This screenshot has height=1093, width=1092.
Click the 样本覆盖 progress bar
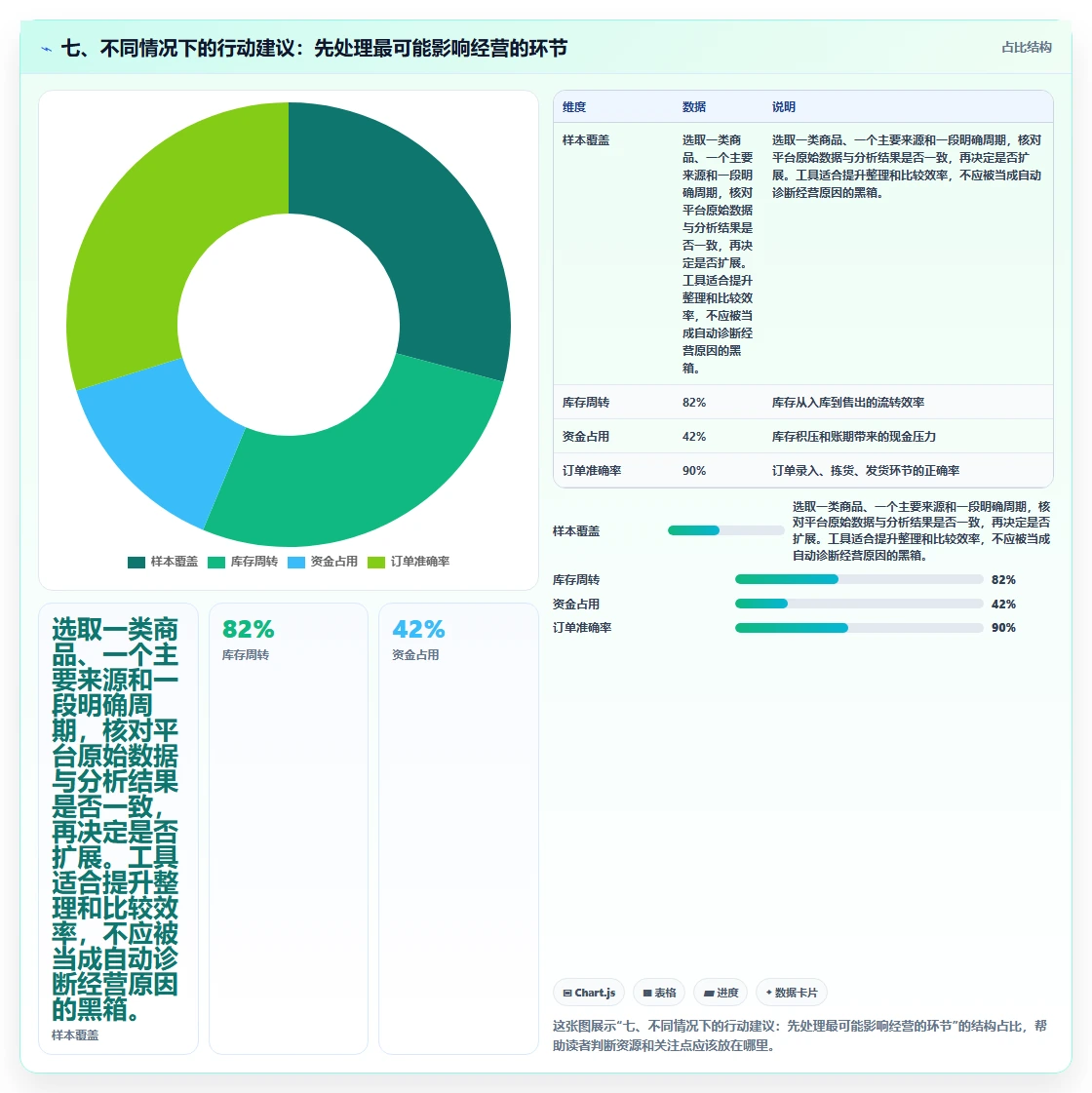[726, 530]
